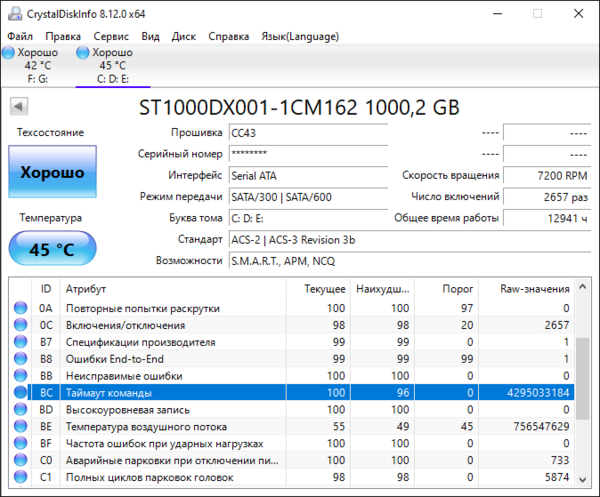Select row Ошибки End-to-End

292,358
